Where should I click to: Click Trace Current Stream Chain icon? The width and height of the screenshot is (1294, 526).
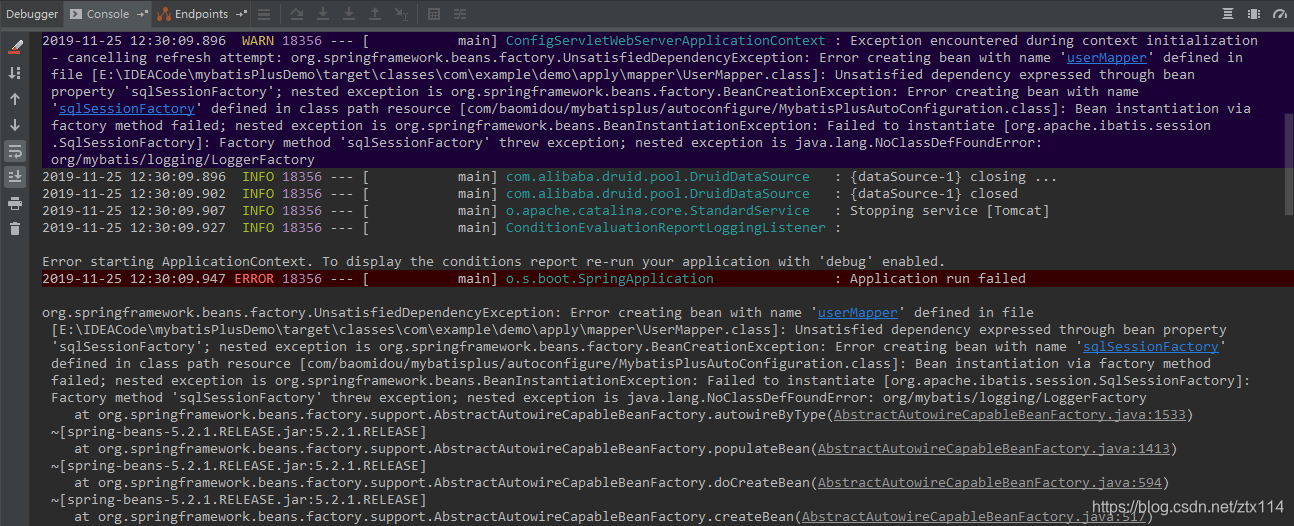point(460,14)
